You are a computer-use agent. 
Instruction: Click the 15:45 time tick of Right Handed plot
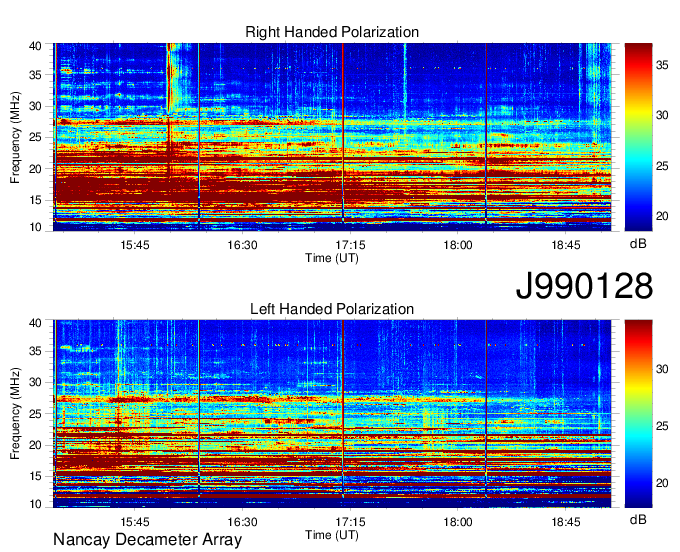click(135, 245)
